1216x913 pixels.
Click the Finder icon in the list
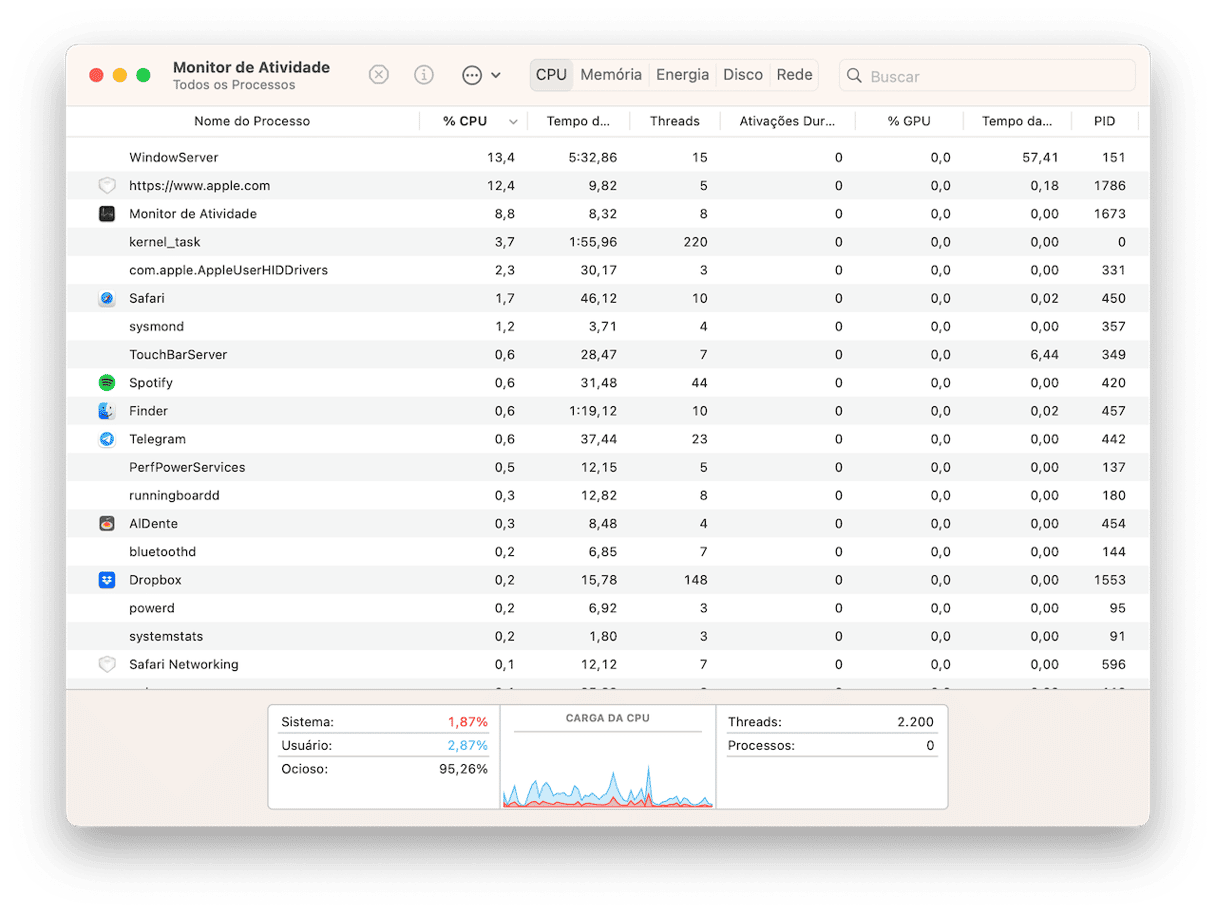(107, 411)
